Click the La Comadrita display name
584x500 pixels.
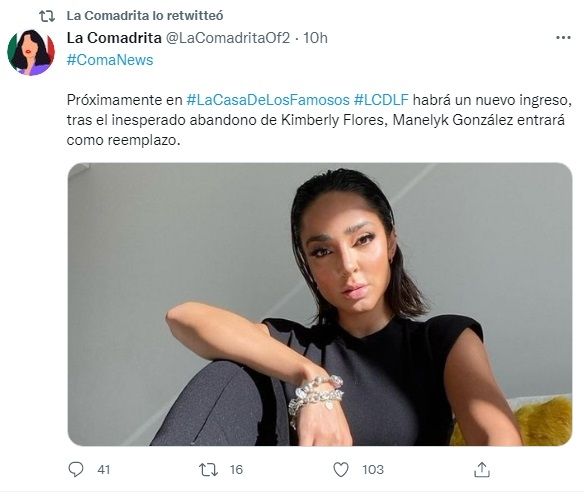[x=114, y=38]
